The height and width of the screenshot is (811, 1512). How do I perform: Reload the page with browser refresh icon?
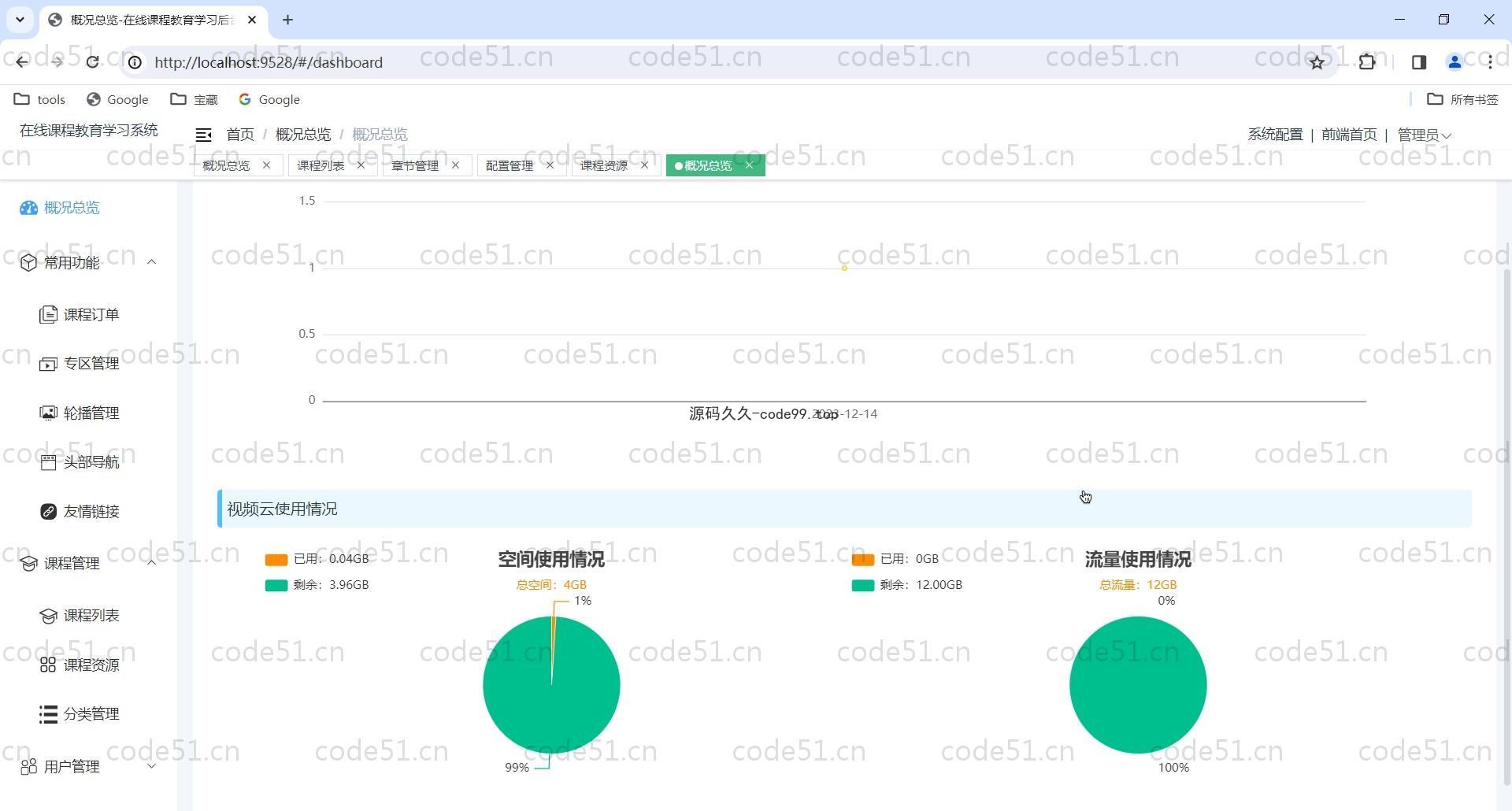click(x=92, y=62)
